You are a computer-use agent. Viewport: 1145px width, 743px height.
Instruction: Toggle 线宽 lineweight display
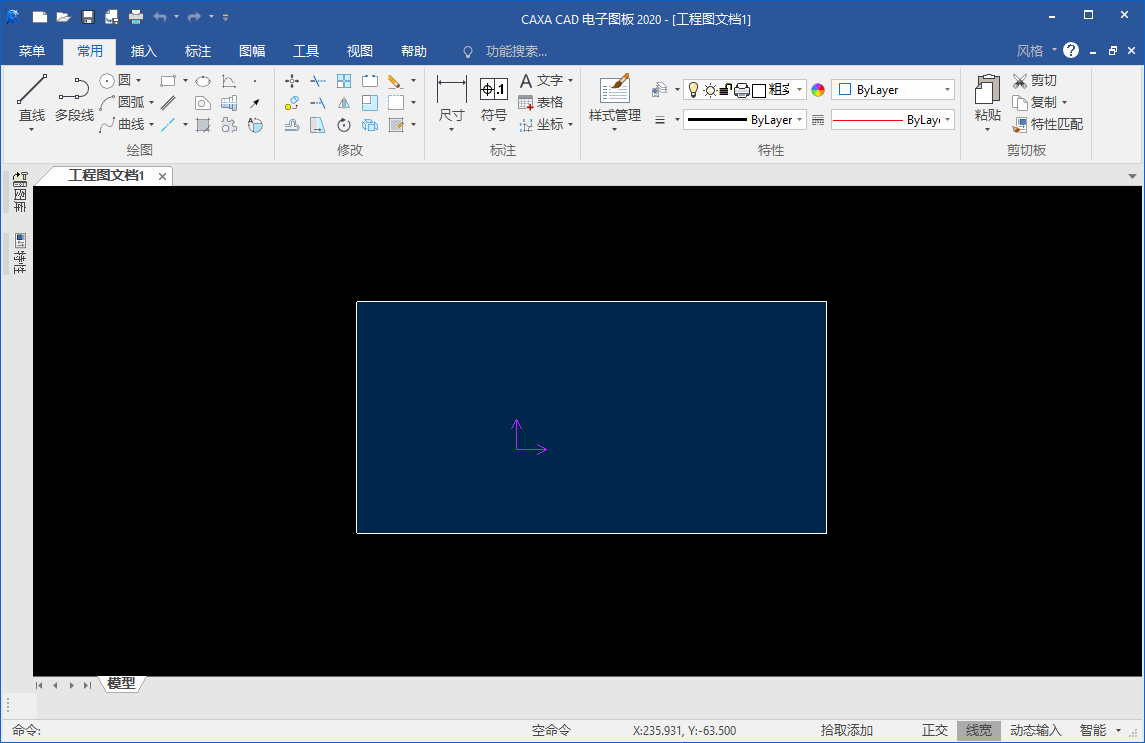click(x=978, y=731)
